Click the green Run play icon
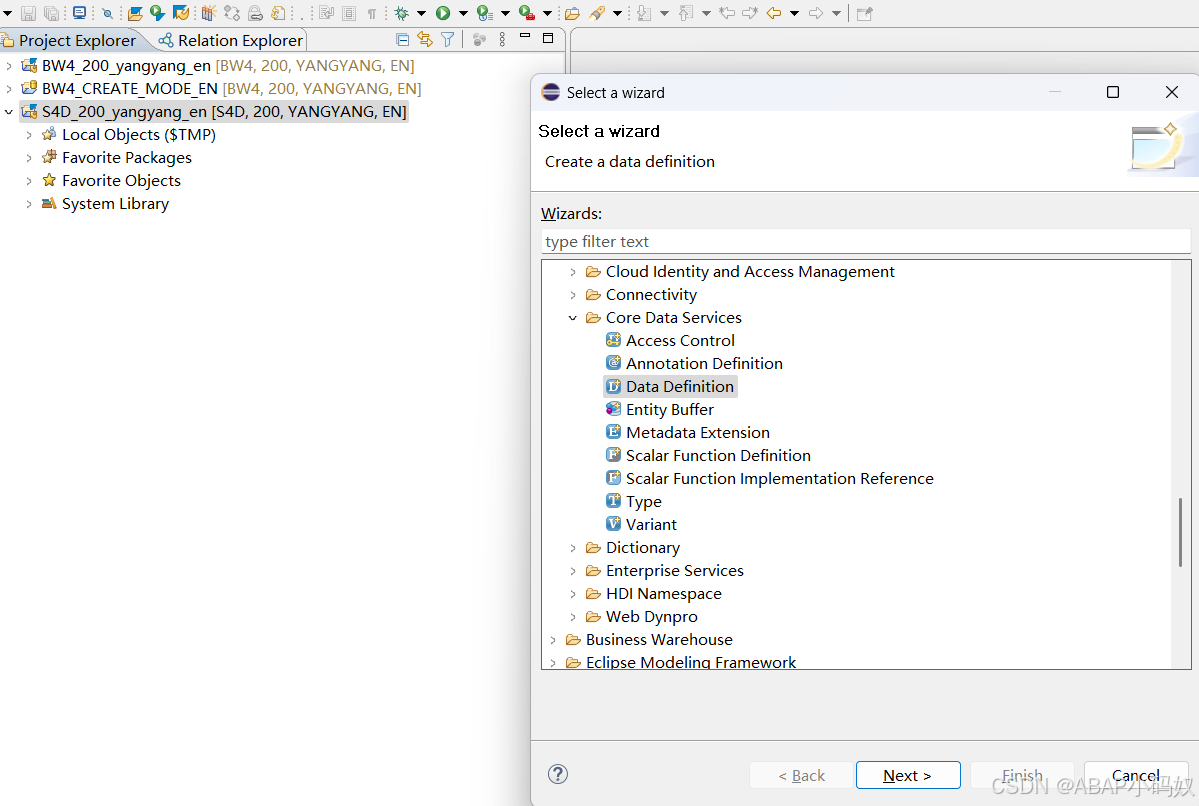 443,13
